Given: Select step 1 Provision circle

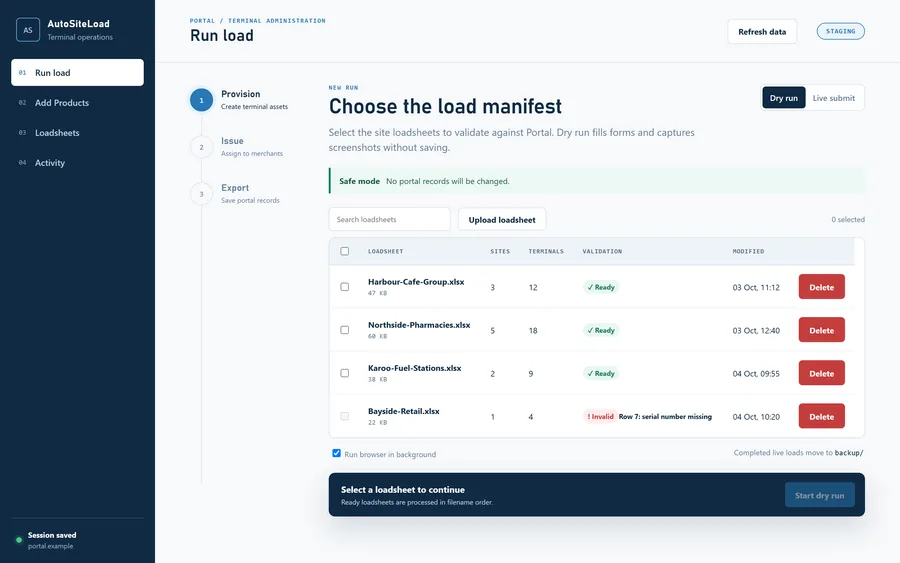Looking at the screenshot, I should click(x=201, y=100).
